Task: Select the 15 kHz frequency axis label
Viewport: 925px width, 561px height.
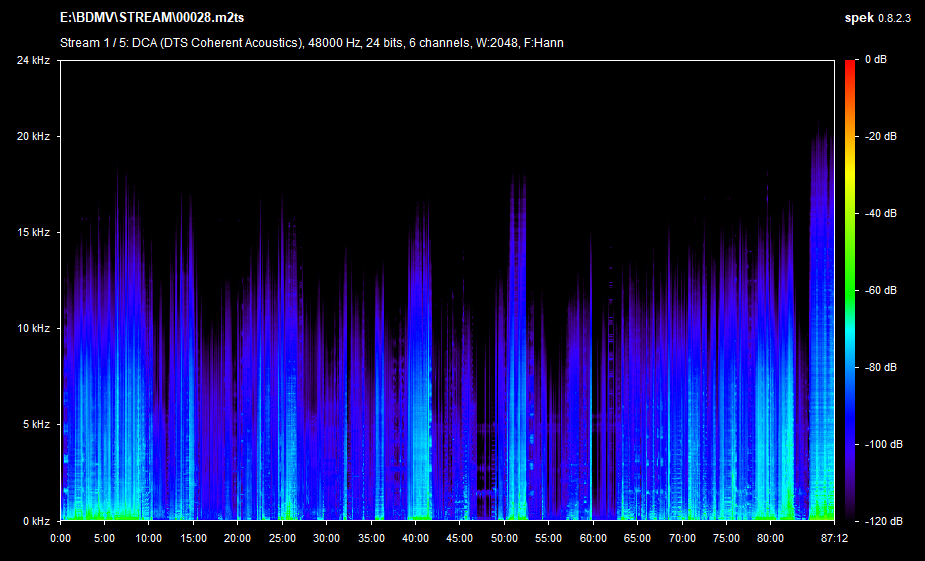Action: [x=34, y=233]
